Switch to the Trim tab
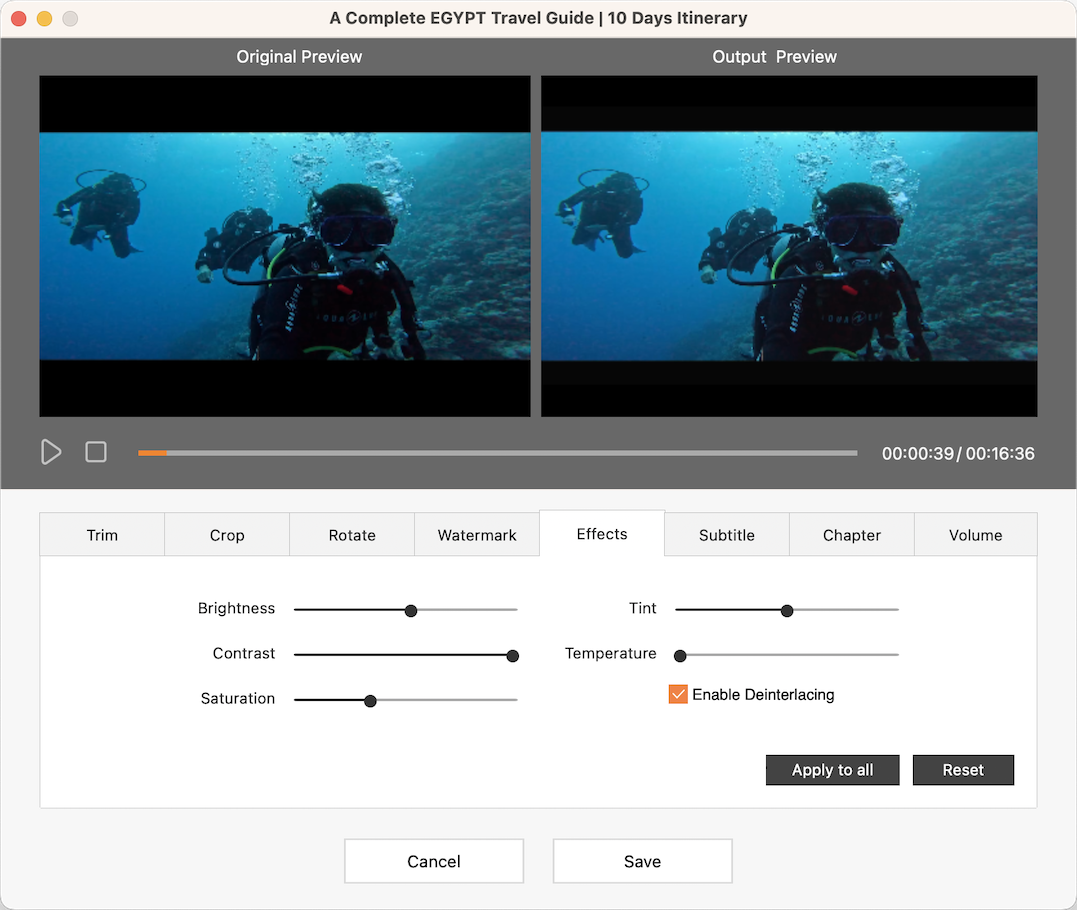1077x910 pixels. coord(102,535)
